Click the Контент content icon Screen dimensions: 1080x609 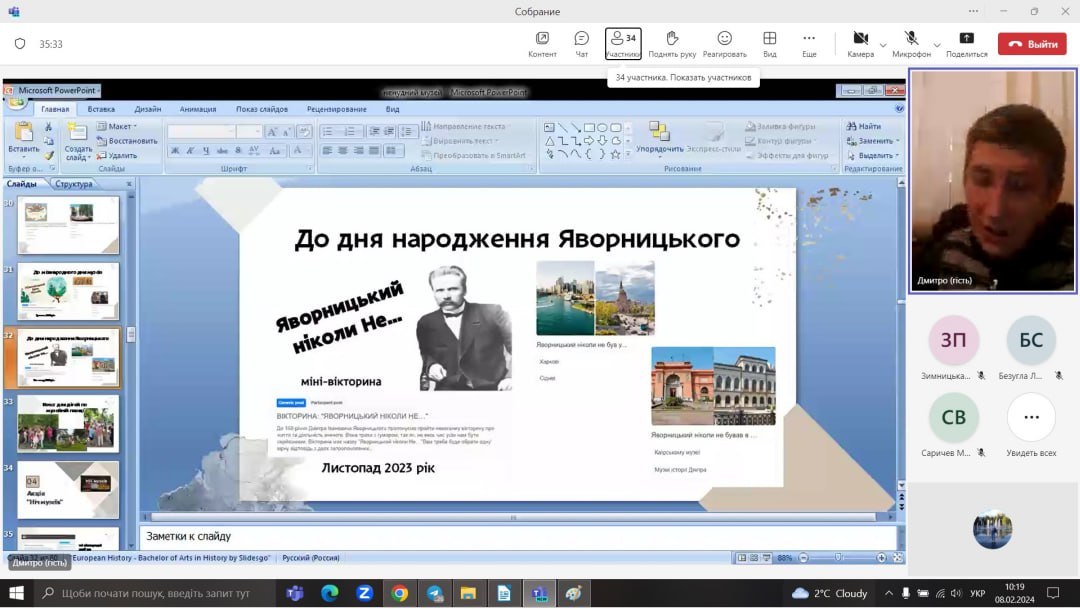[x=542, y=43]
